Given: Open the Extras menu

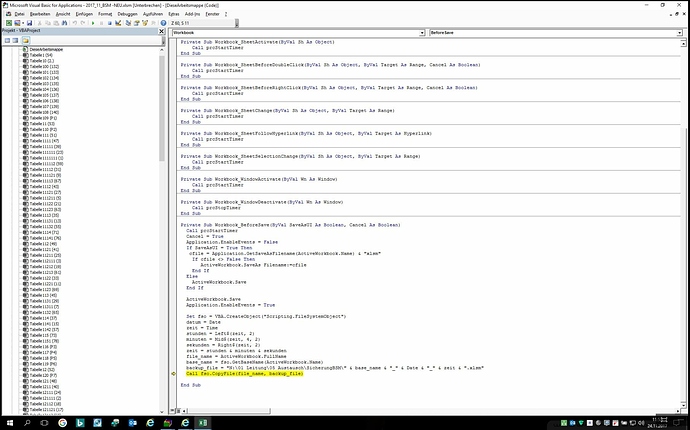Looking at the screenshot, I should 174,14.
